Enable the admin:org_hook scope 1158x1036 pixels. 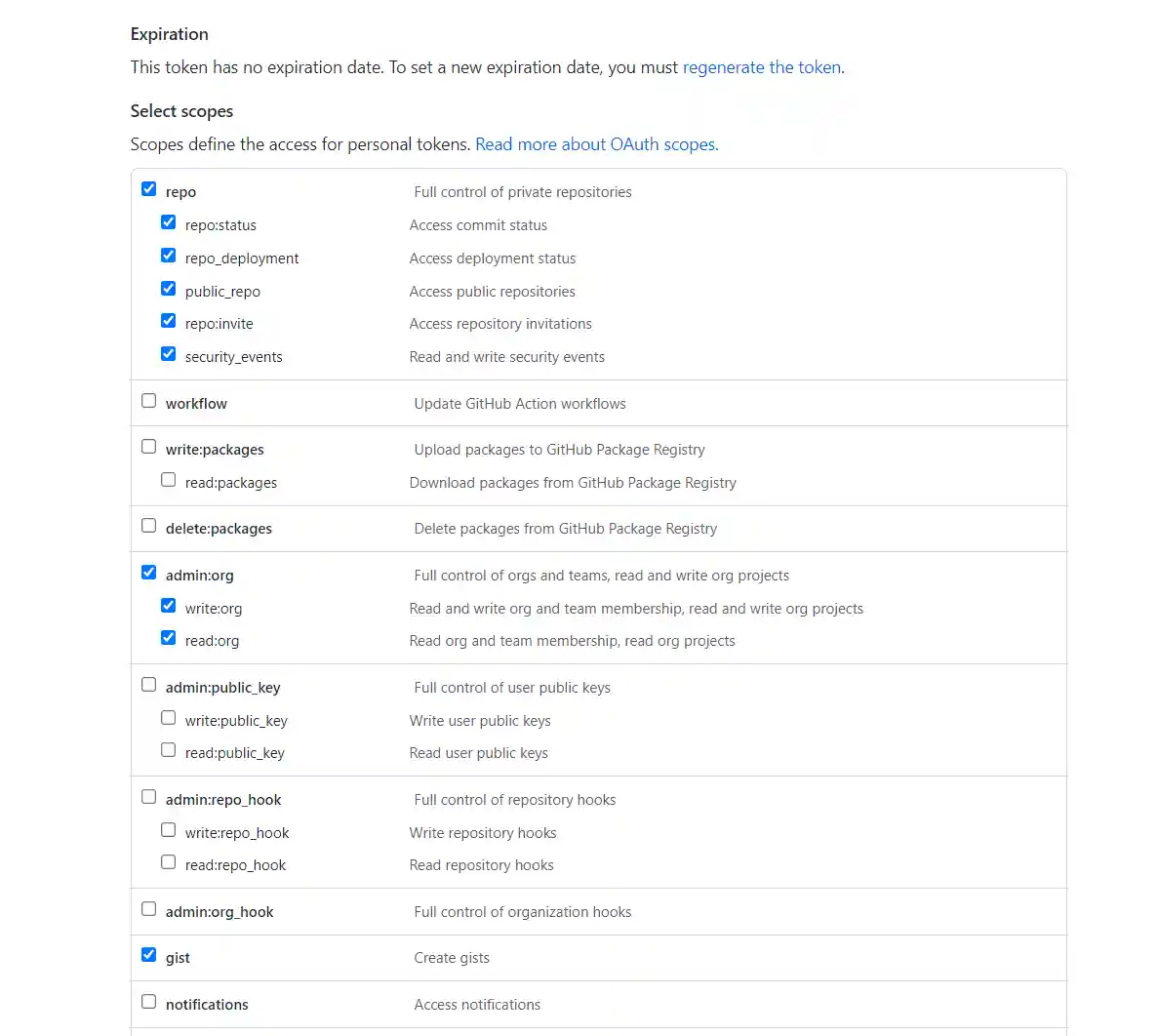click(x=148, y=909)
